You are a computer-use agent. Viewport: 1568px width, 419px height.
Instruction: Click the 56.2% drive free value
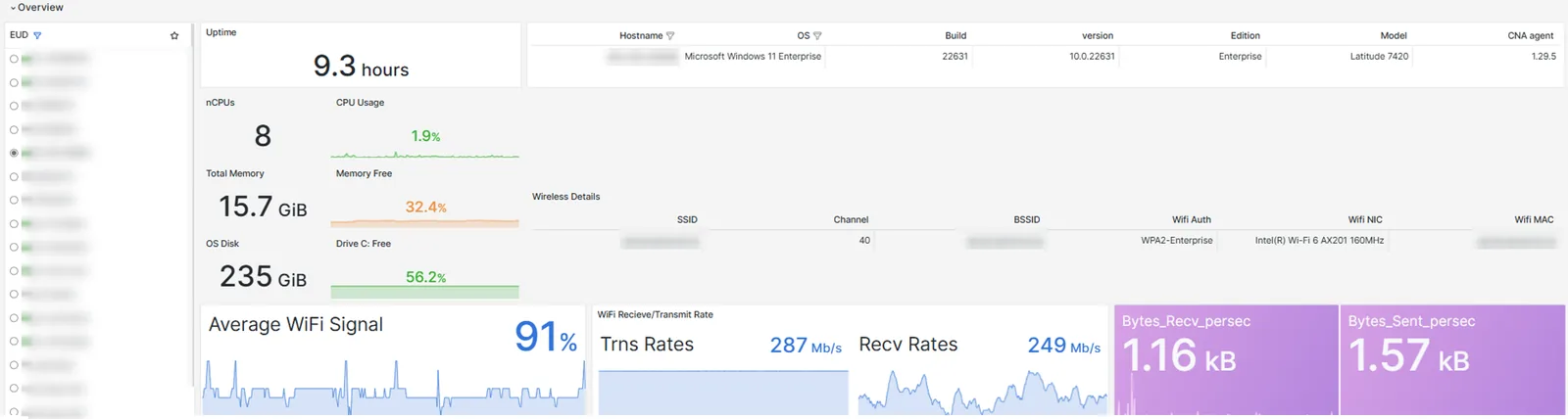tap(425, 277)
